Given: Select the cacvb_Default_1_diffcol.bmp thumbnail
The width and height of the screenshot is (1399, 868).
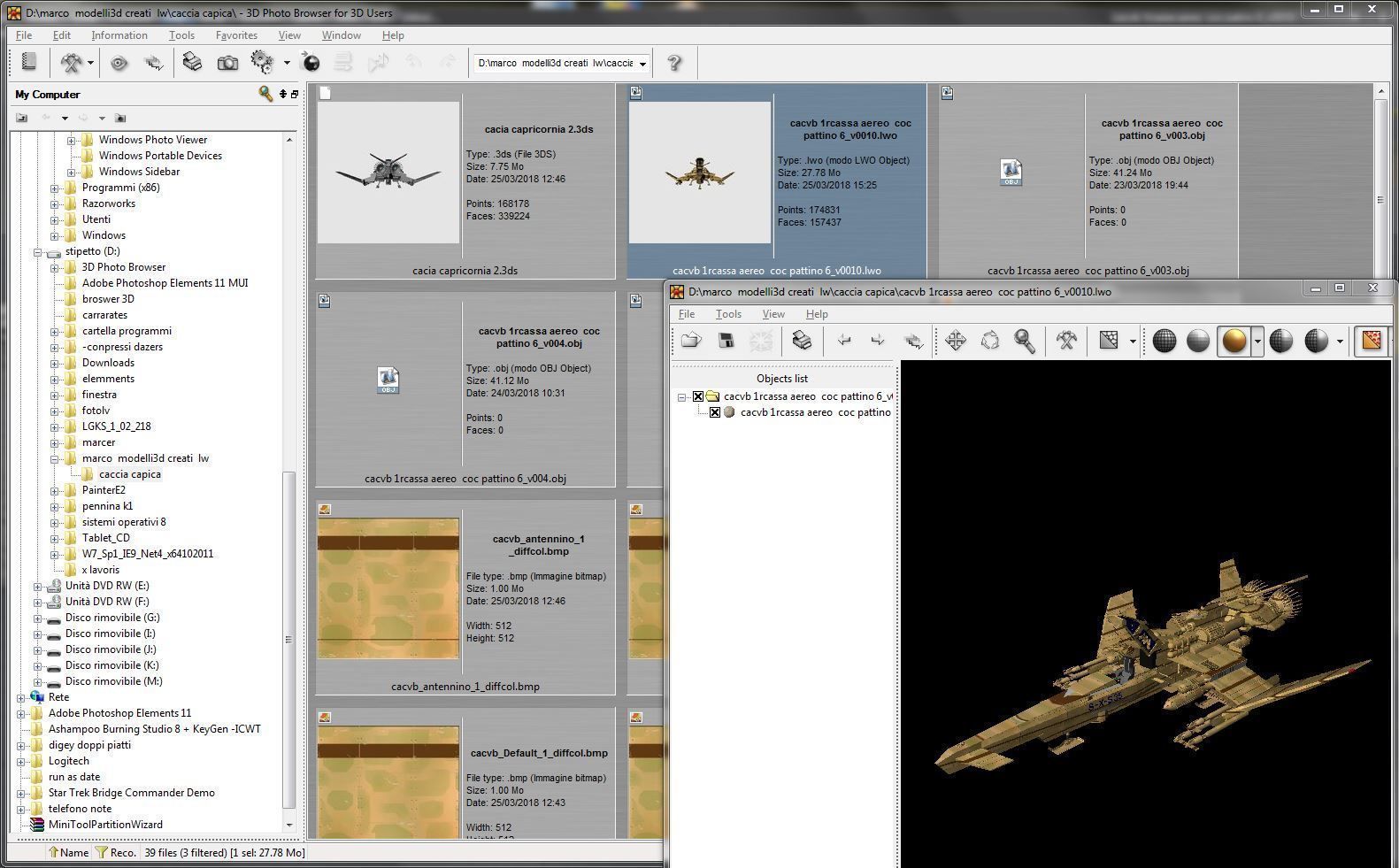Looking at the screenshot, I should (x=388, y=781).
